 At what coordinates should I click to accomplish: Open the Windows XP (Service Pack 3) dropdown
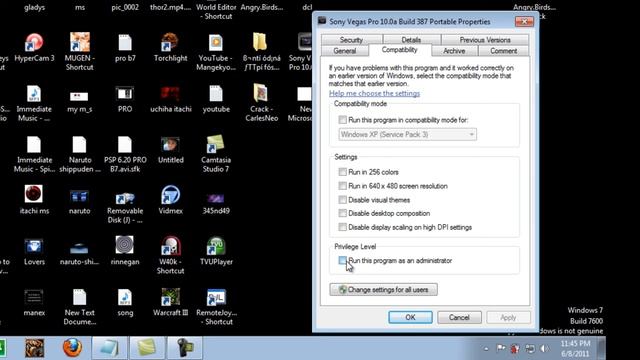coord(407,134)
